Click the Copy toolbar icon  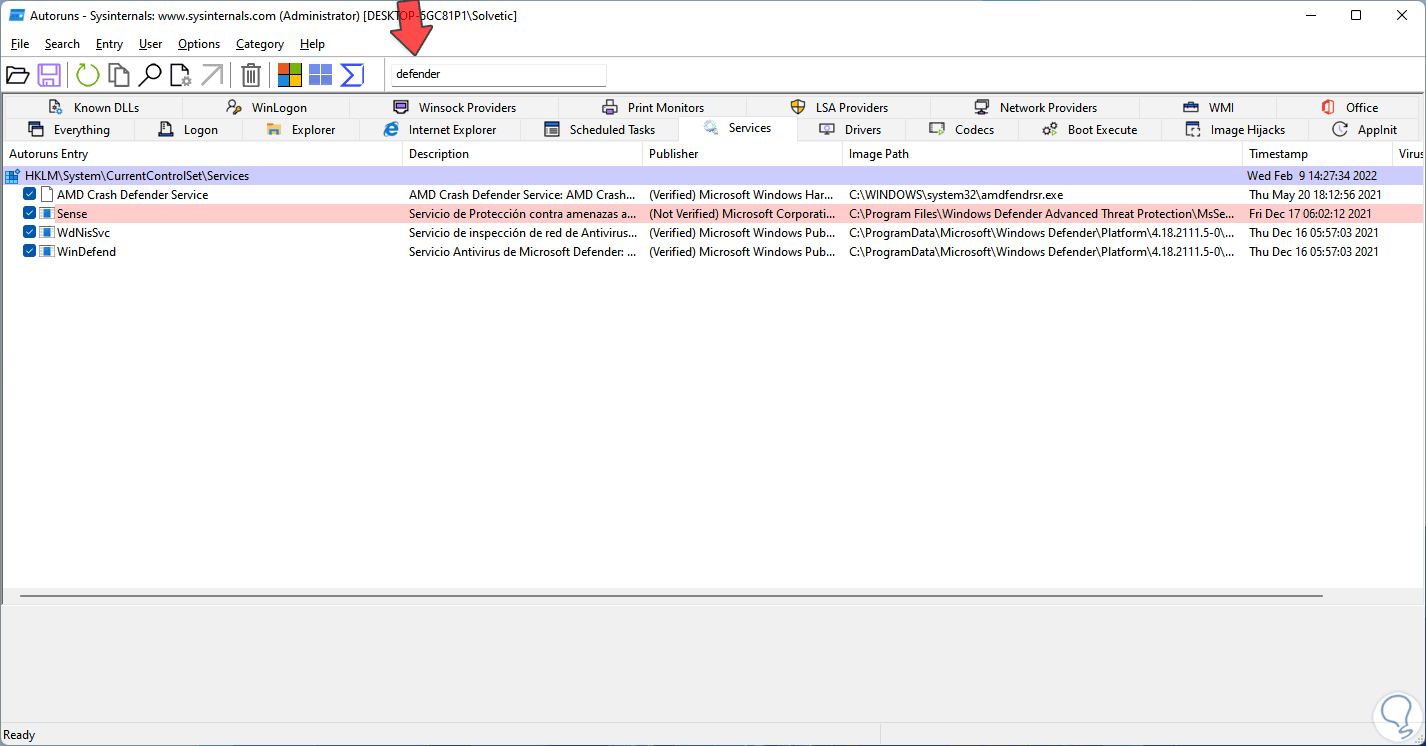pos(119,75)
